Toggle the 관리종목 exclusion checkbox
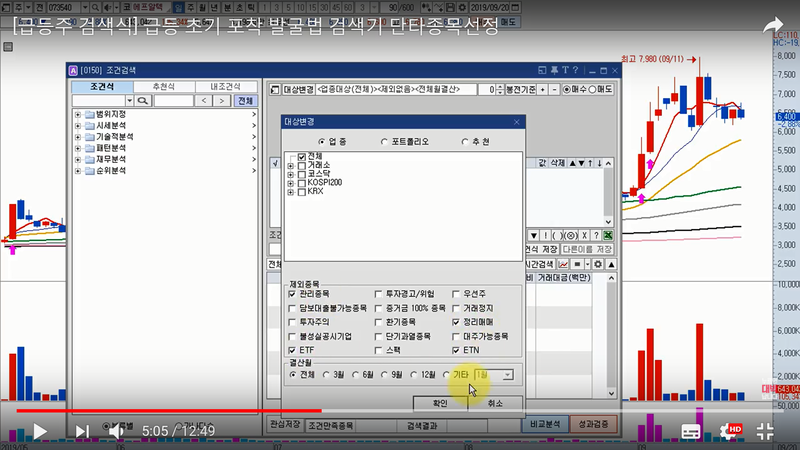The image size is (800, 450). [292, 294]
